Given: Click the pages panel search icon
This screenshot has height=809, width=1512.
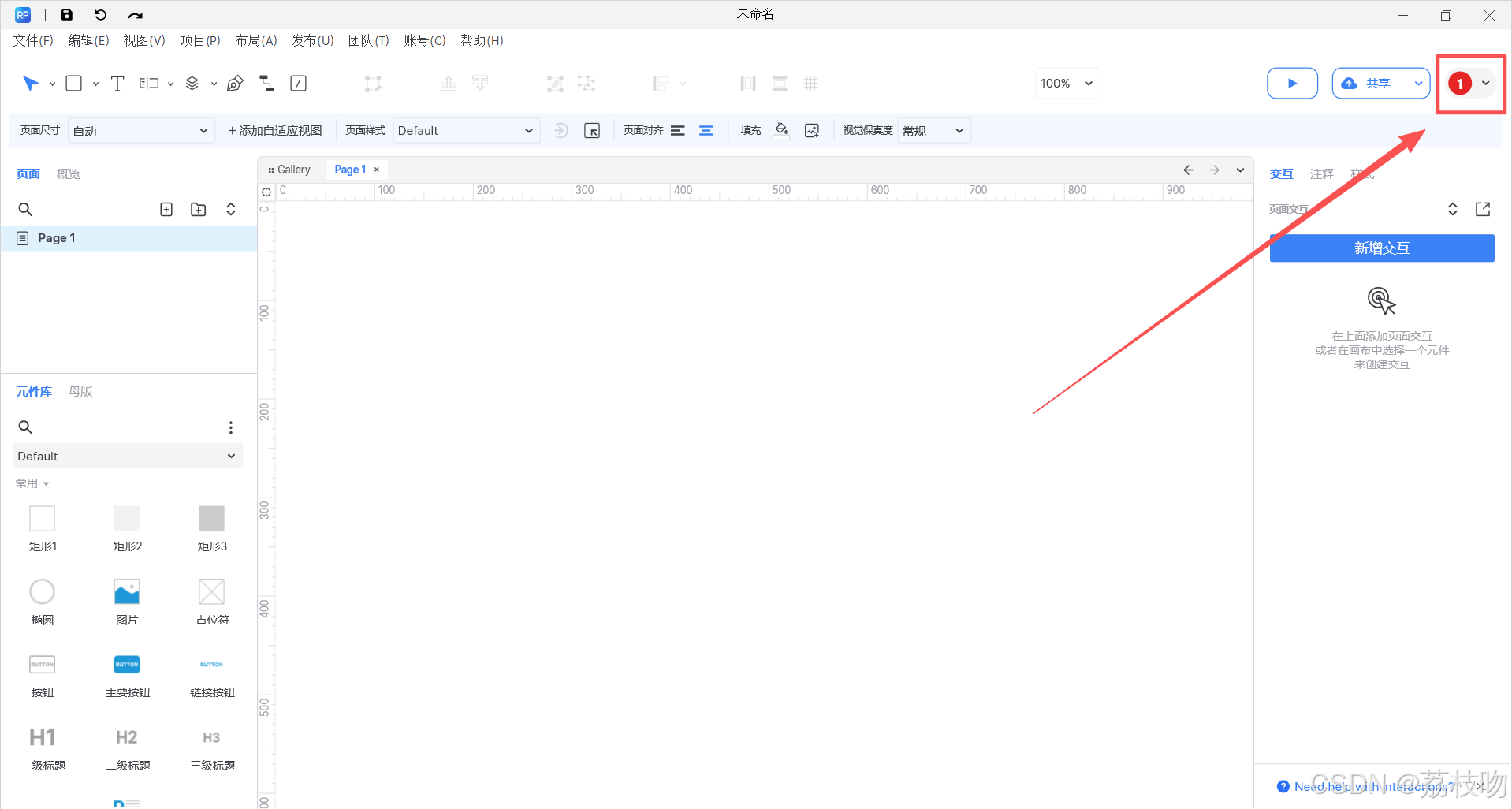Looking at the screenshot, I should [25, 209].
